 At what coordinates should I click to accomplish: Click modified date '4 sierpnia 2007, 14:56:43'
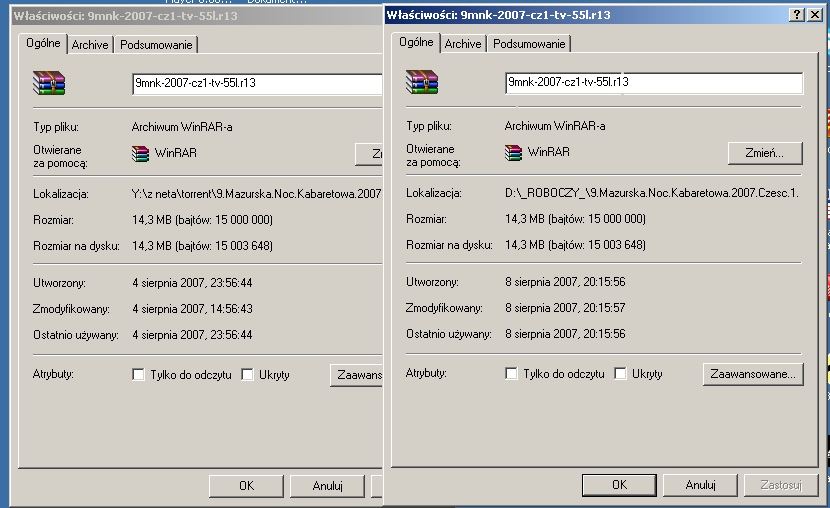(192, 309)
